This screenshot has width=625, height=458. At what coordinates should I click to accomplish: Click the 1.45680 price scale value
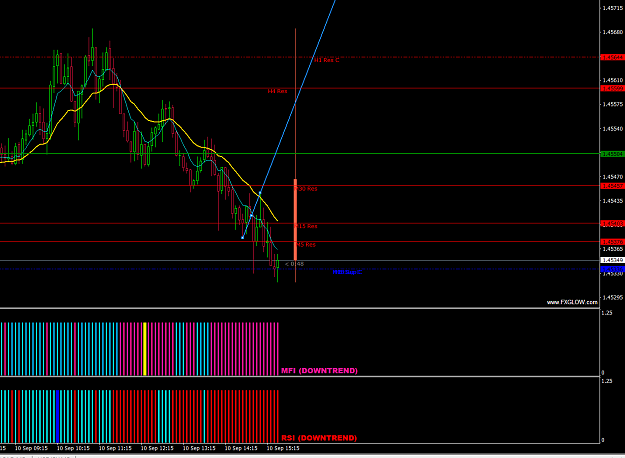point(613,32)
